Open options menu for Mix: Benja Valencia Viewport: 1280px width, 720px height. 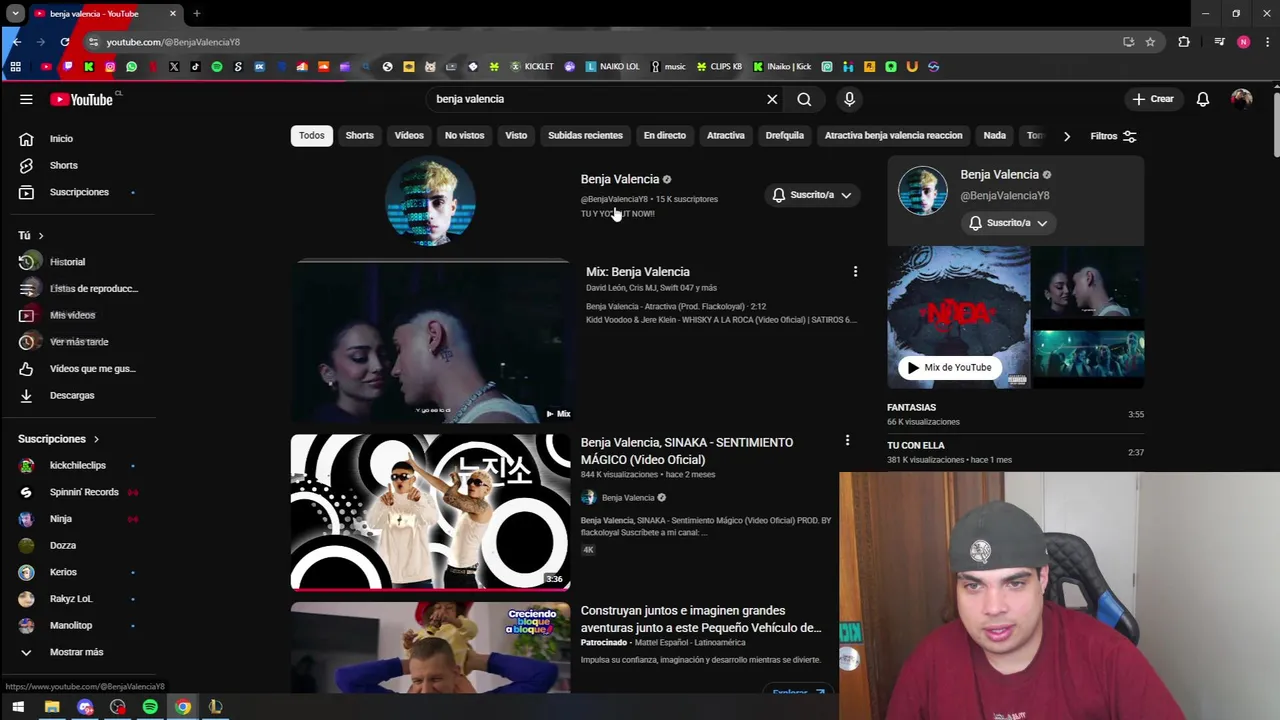855,272
